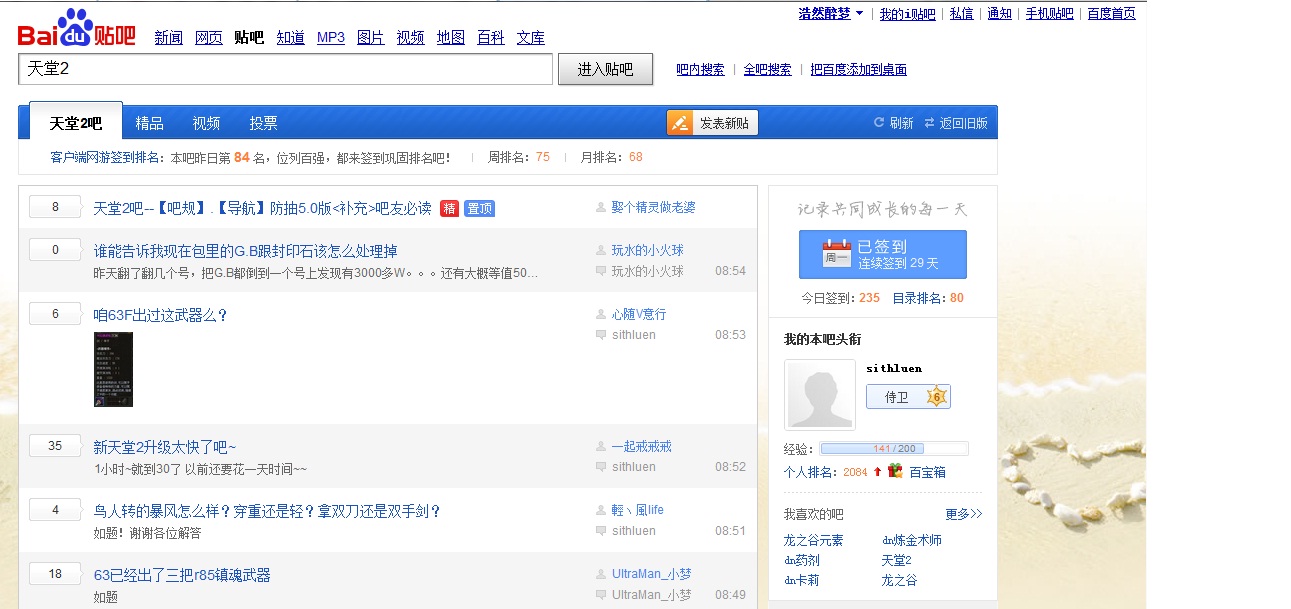Click the calendar icon on the 已签到 button
This screenshot has width=1291, height=609.
(x=836, y=254)
